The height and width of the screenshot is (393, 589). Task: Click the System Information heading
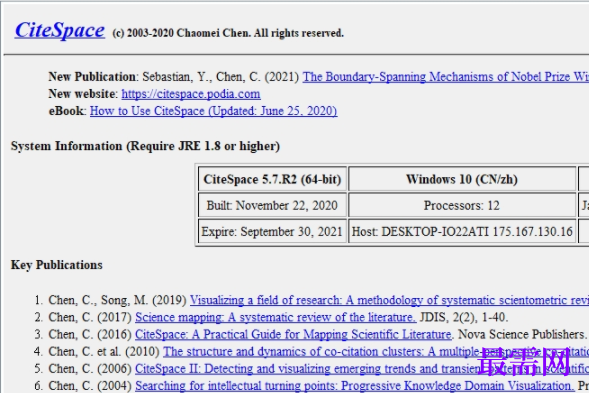point(145,146)
